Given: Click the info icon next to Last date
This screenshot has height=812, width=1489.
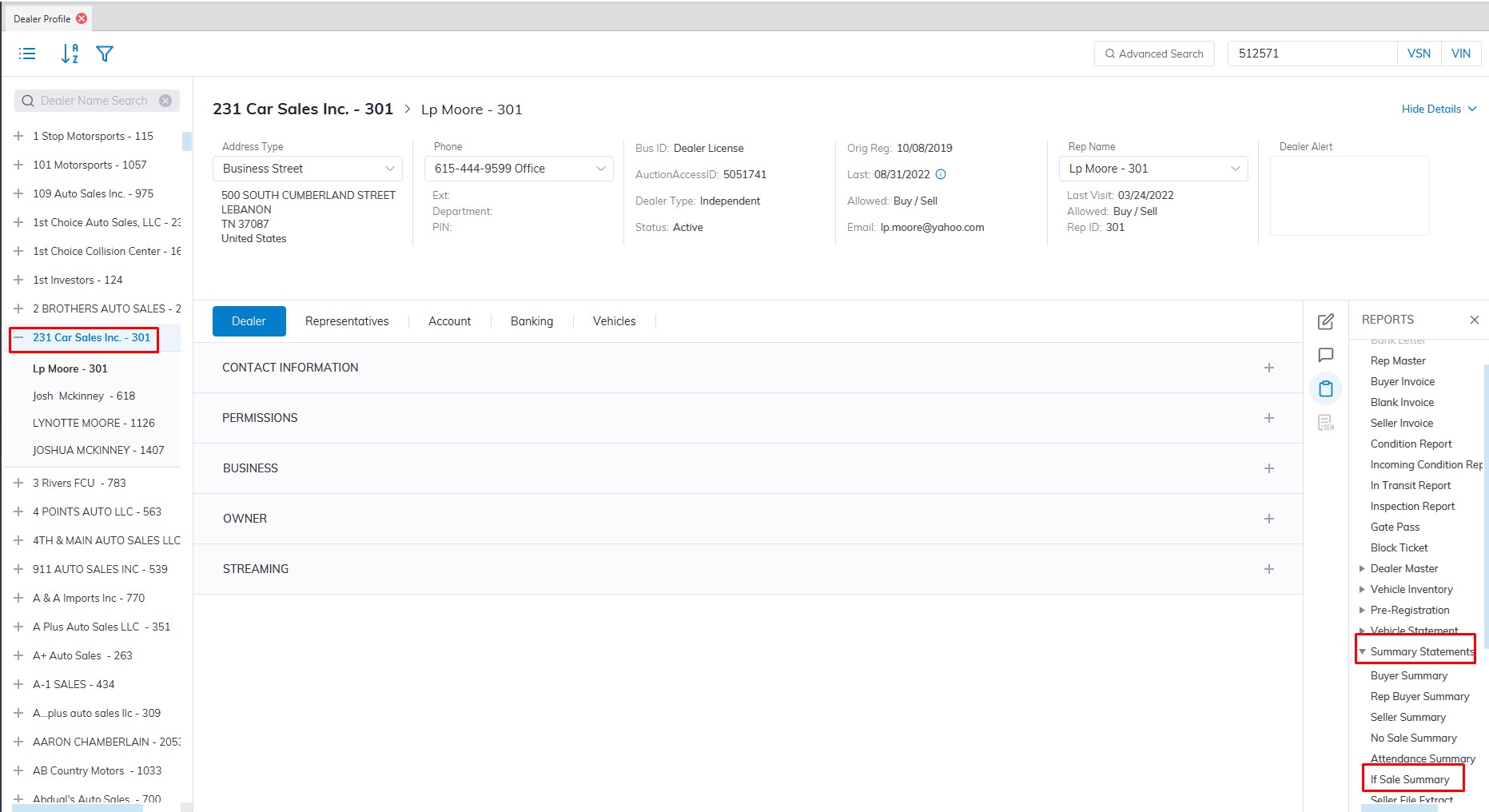Looking at the screenshot, I should [x=941, y=174].
